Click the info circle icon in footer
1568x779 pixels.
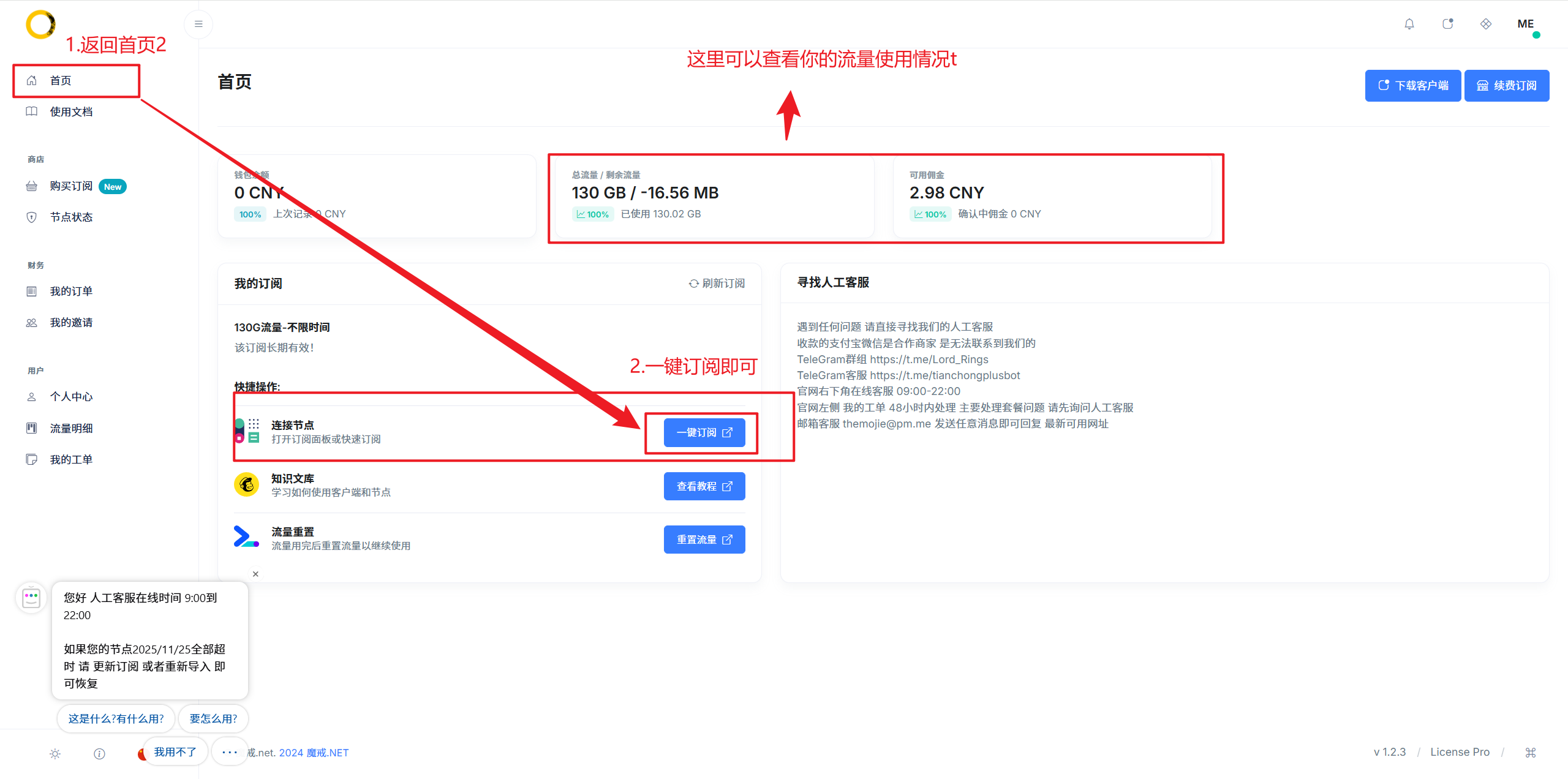(x=99, y=754)
